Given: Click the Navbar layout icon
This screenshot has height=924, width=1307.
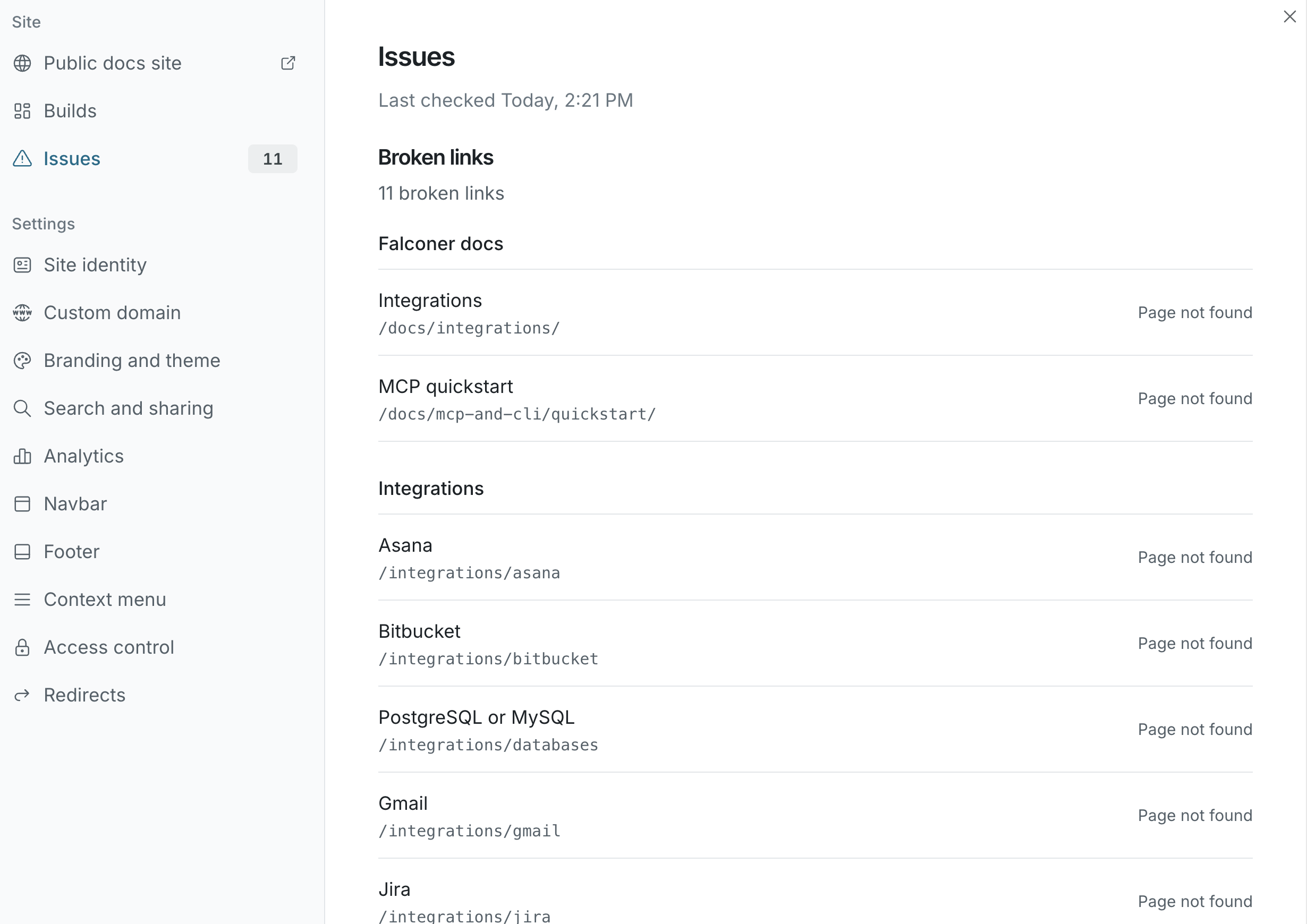Looking at the screenshot, I should point(22,504).
